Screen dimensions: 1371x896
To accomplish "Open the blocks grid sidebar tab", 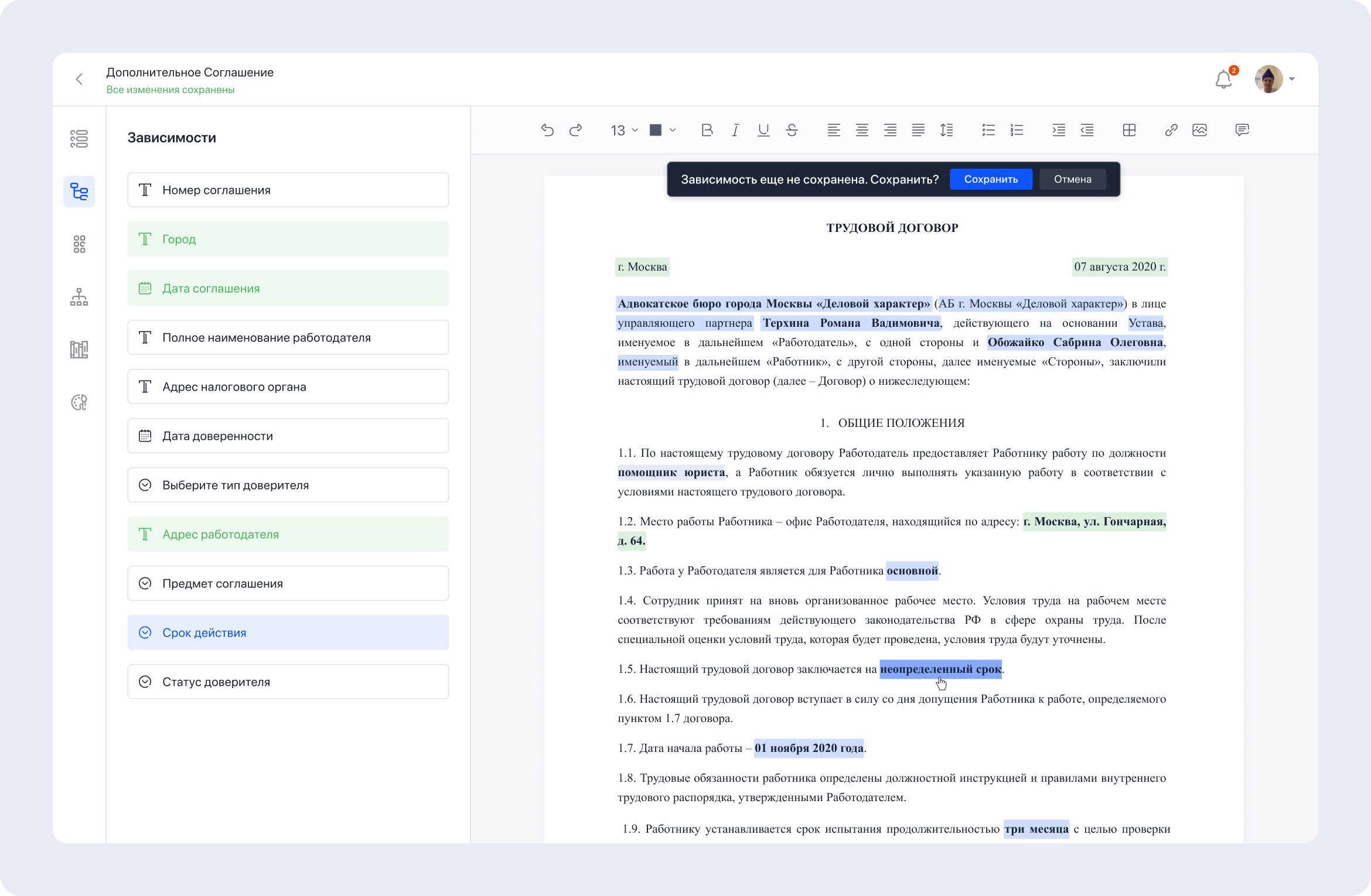I will click(x=79, y=244).
